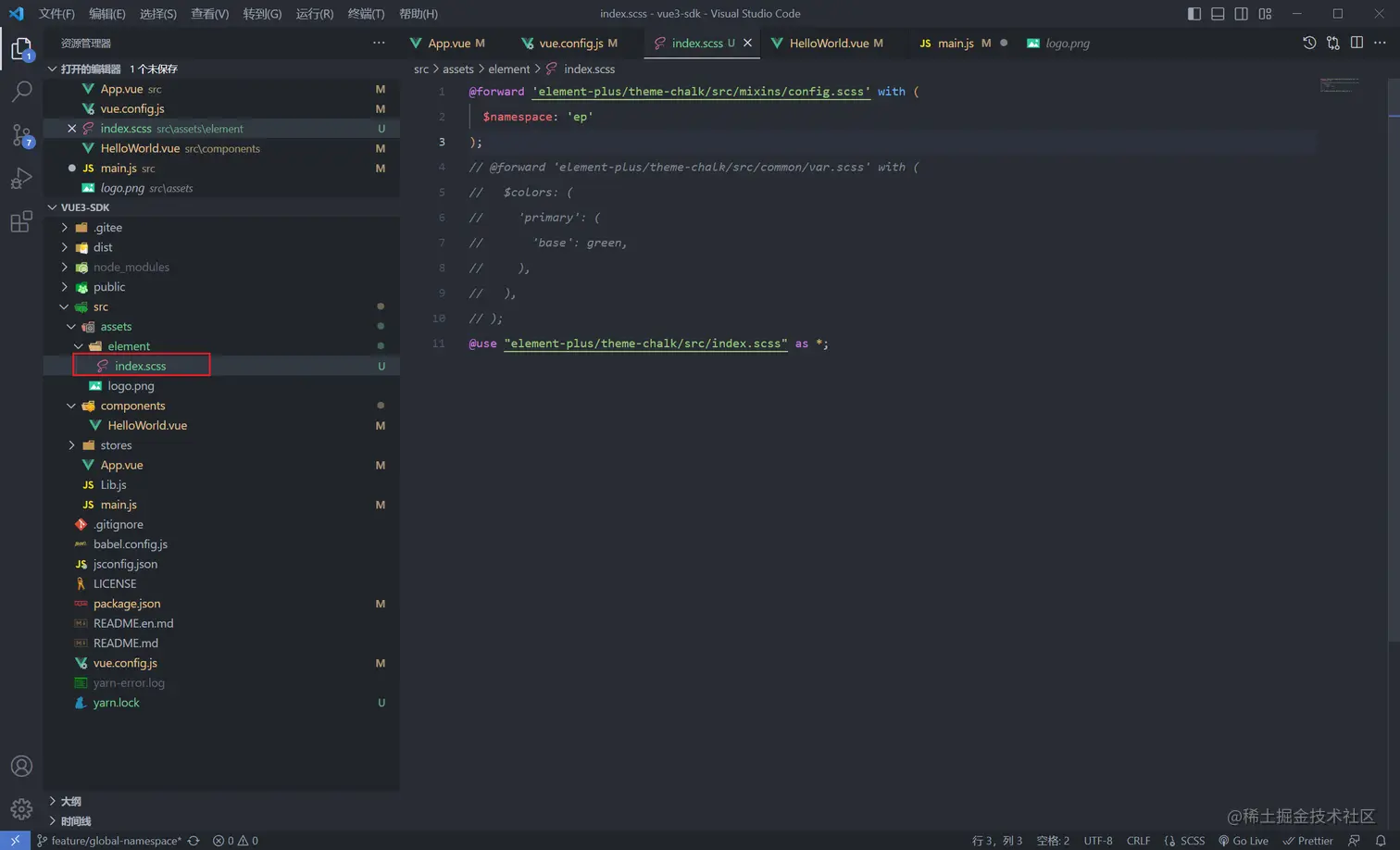Open Source Control view with 7 changes

pos(21,135)
